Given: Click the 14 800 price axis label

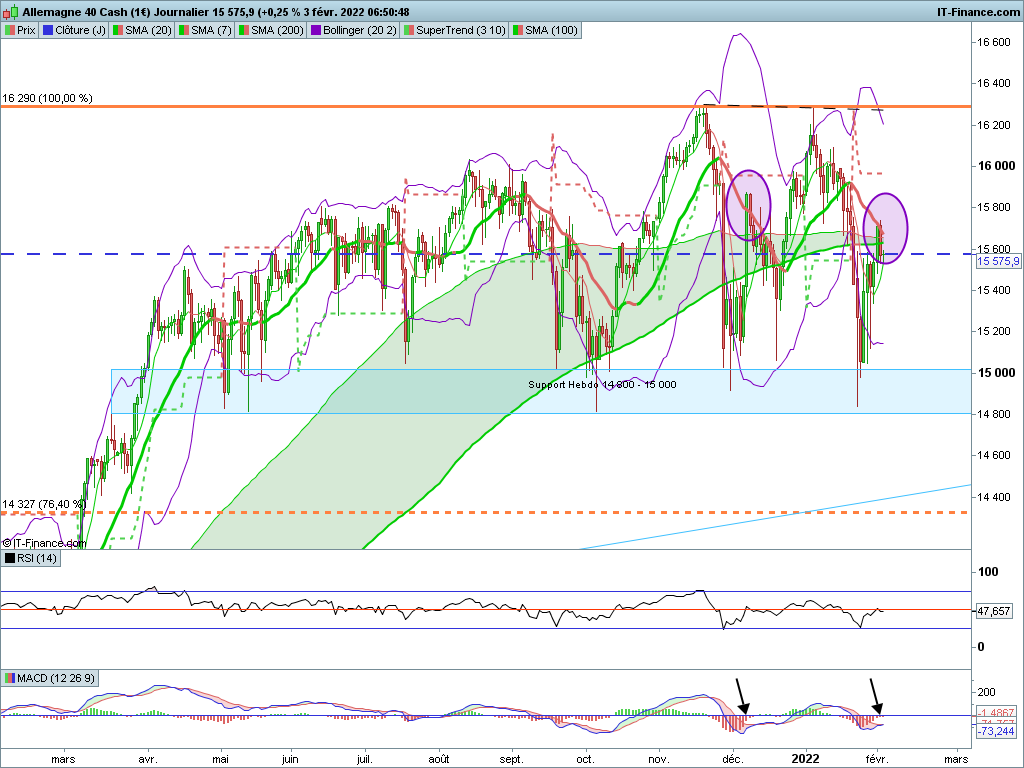Looking at the screenshot, I should pos(993,414).
